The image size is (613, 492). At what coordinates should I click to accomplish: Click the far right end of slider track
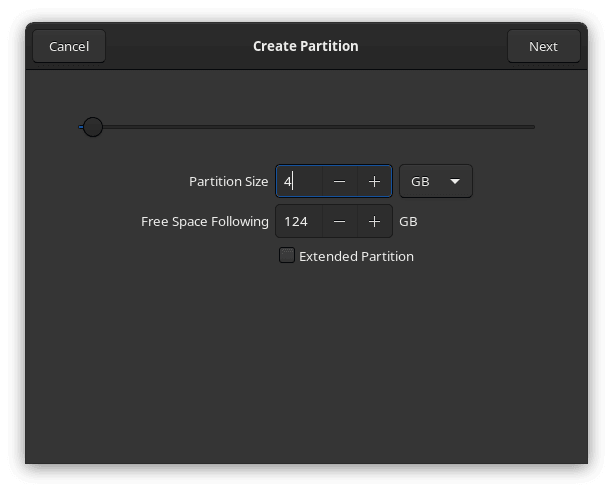pyautogui.click(x=532, y=127)
